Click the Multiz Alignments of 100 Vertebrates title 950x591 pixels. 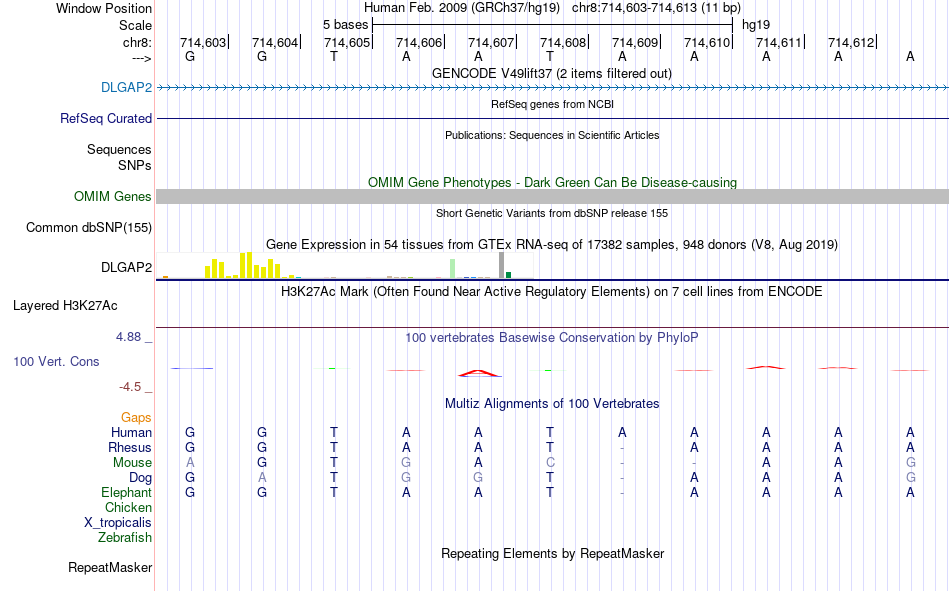tap(552, 404)
